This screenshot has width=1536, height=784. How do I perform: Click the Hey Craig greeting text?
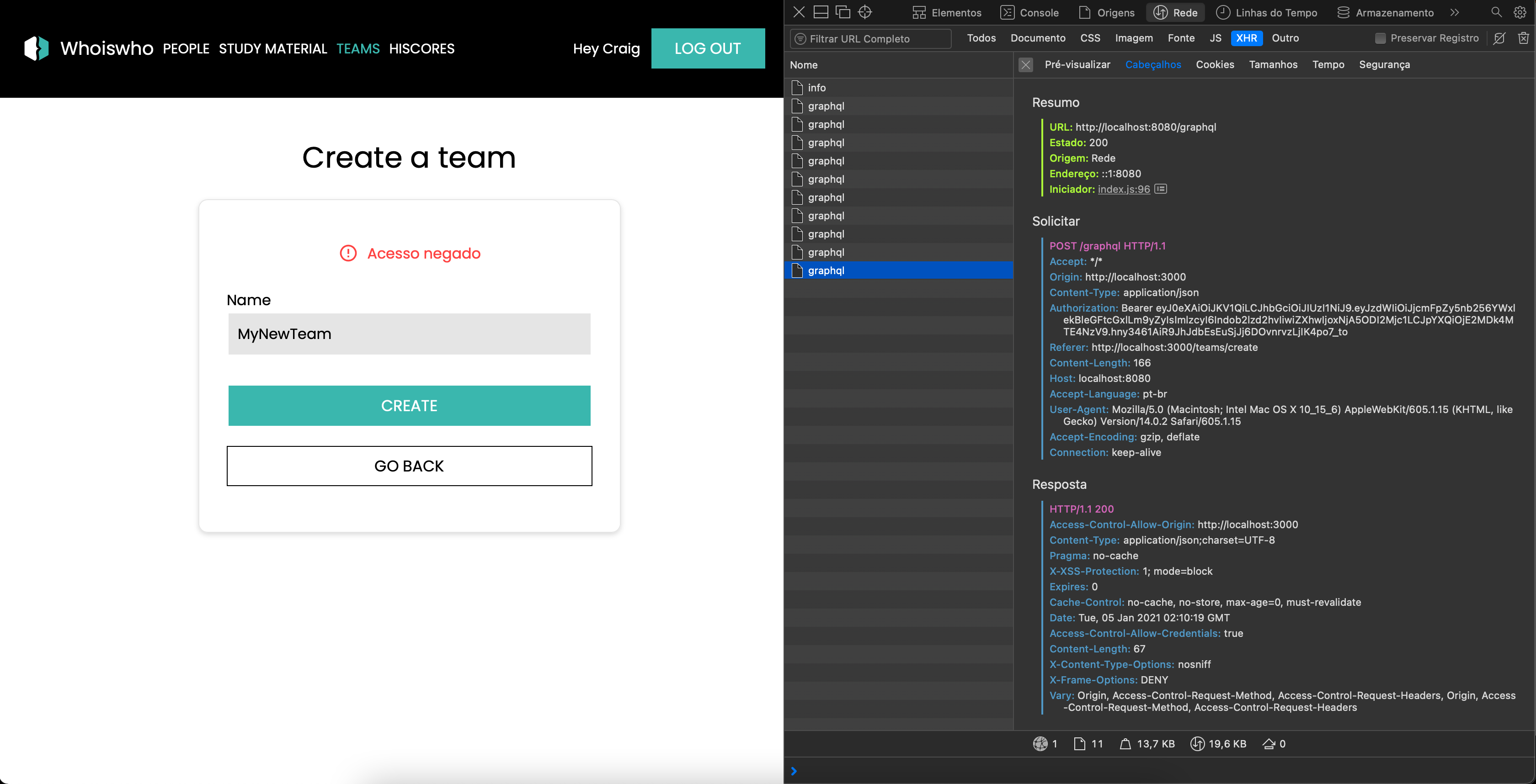coord(606,49)
